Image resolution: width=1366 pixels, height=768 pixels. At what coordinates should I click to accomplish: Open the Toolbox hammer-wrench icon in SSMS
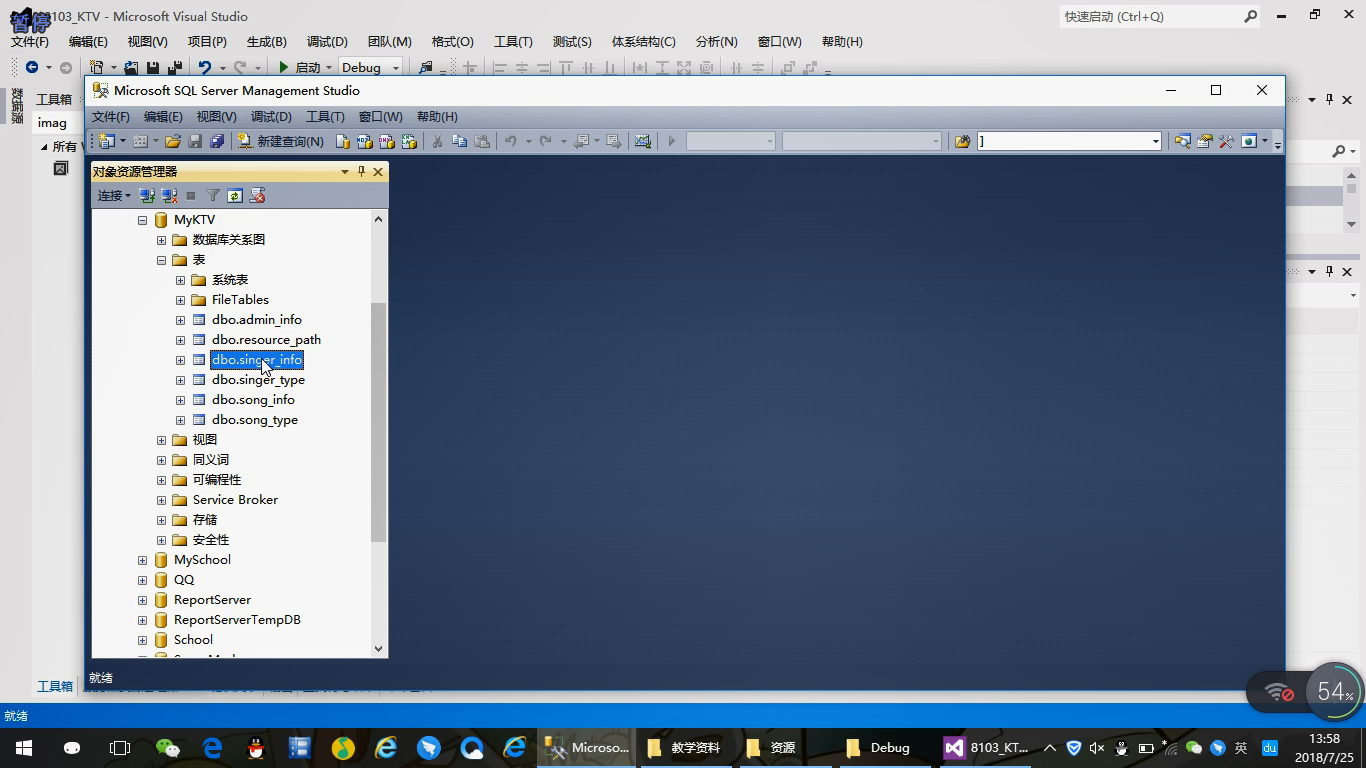1226,141
